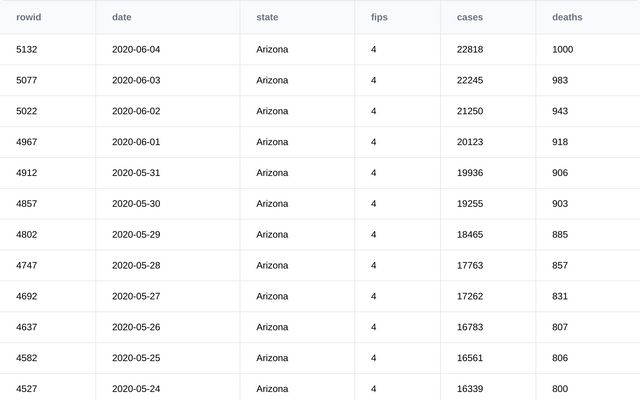The height and width of the screenshot is (400, 640).
Task: Click deaths value 918
Action: coord(560,142)
